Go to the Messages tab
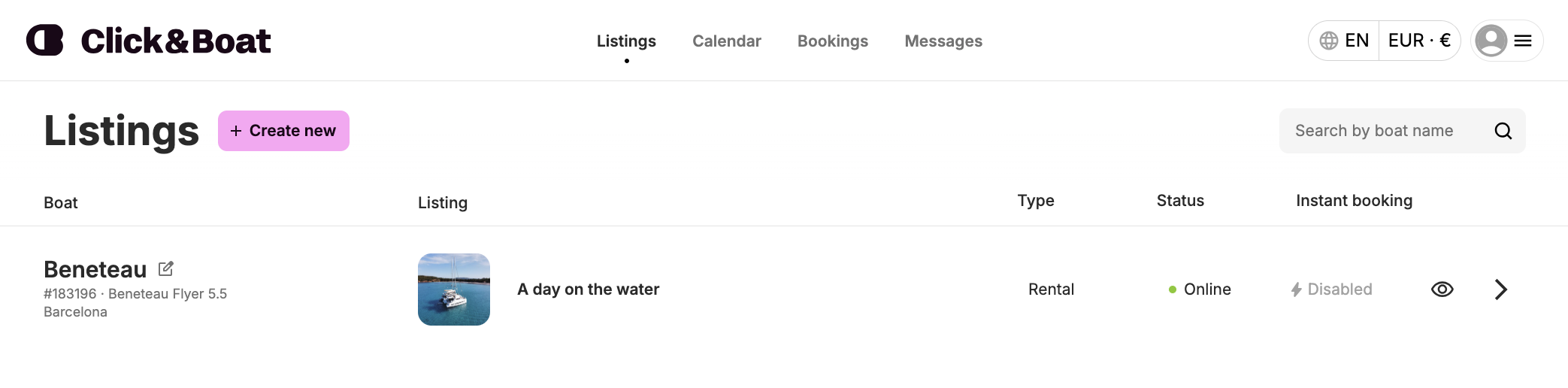The height and width of the screenshot is (388, 1568). pos(943,41)
